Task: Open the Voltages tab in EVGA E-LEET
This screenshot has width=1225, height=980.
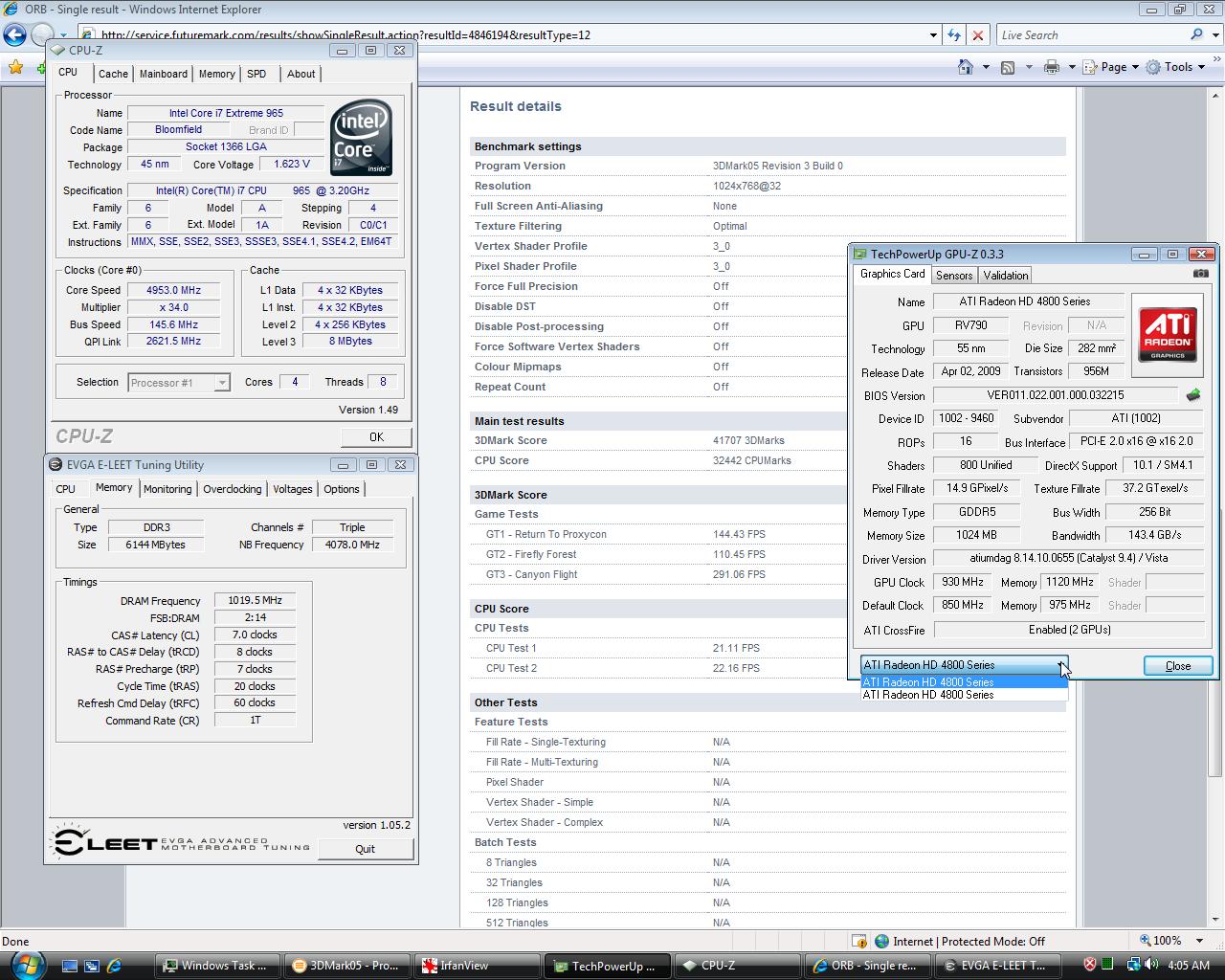Action: pos(293,489)
